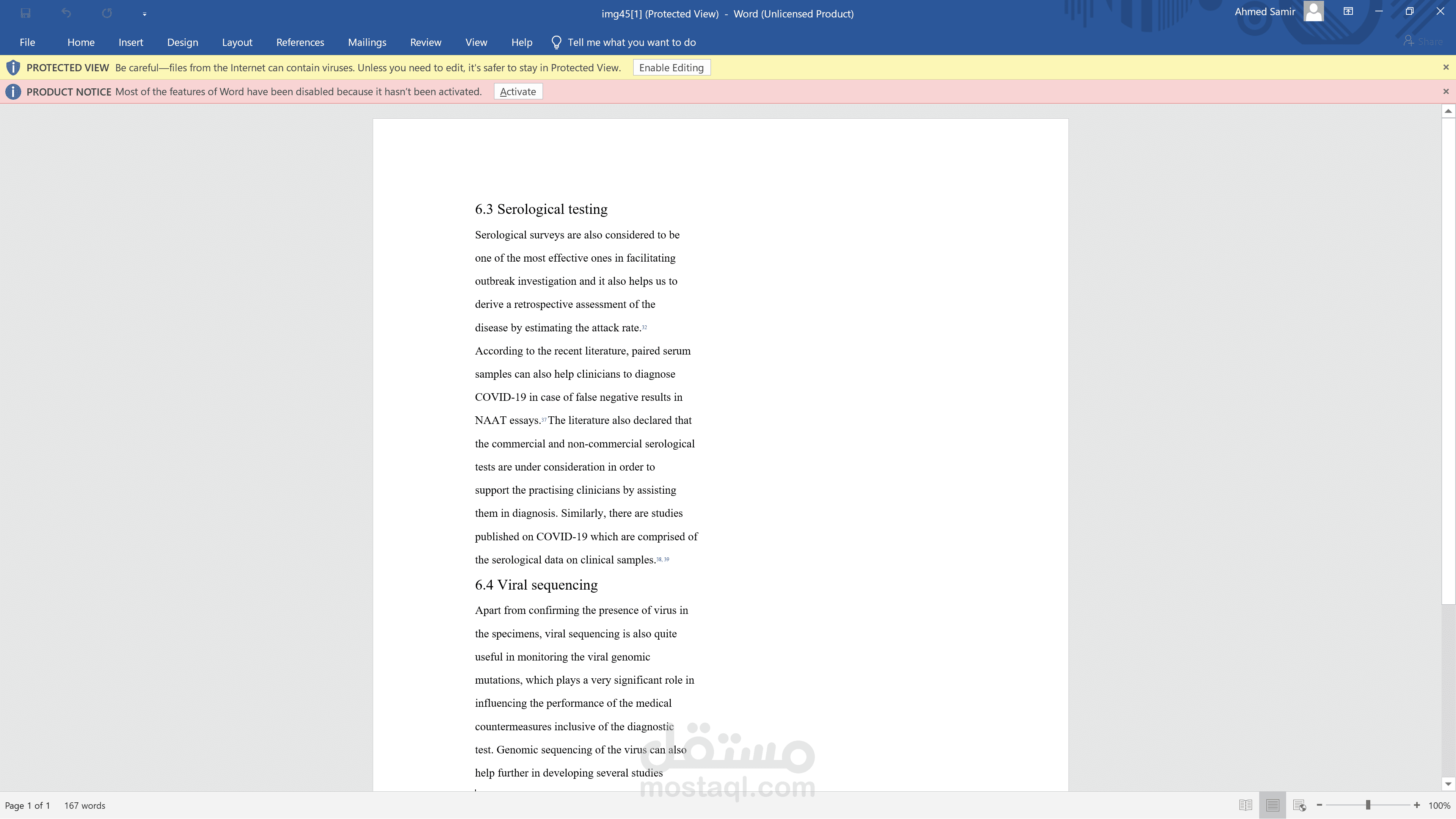
Task: Click the Undo arrow icon
Action: (x=66, y=13)
